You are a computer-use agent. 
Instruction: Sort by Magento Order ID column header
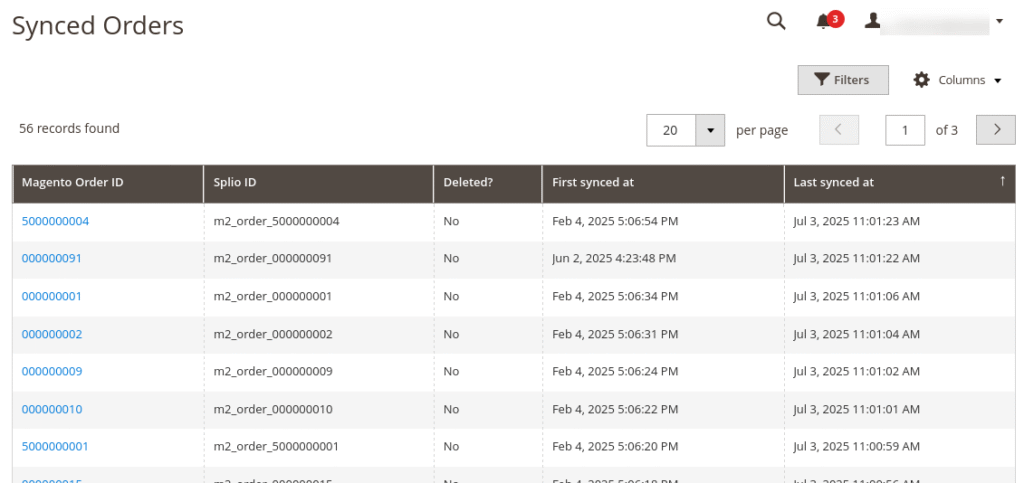click(x=73, y=183)
